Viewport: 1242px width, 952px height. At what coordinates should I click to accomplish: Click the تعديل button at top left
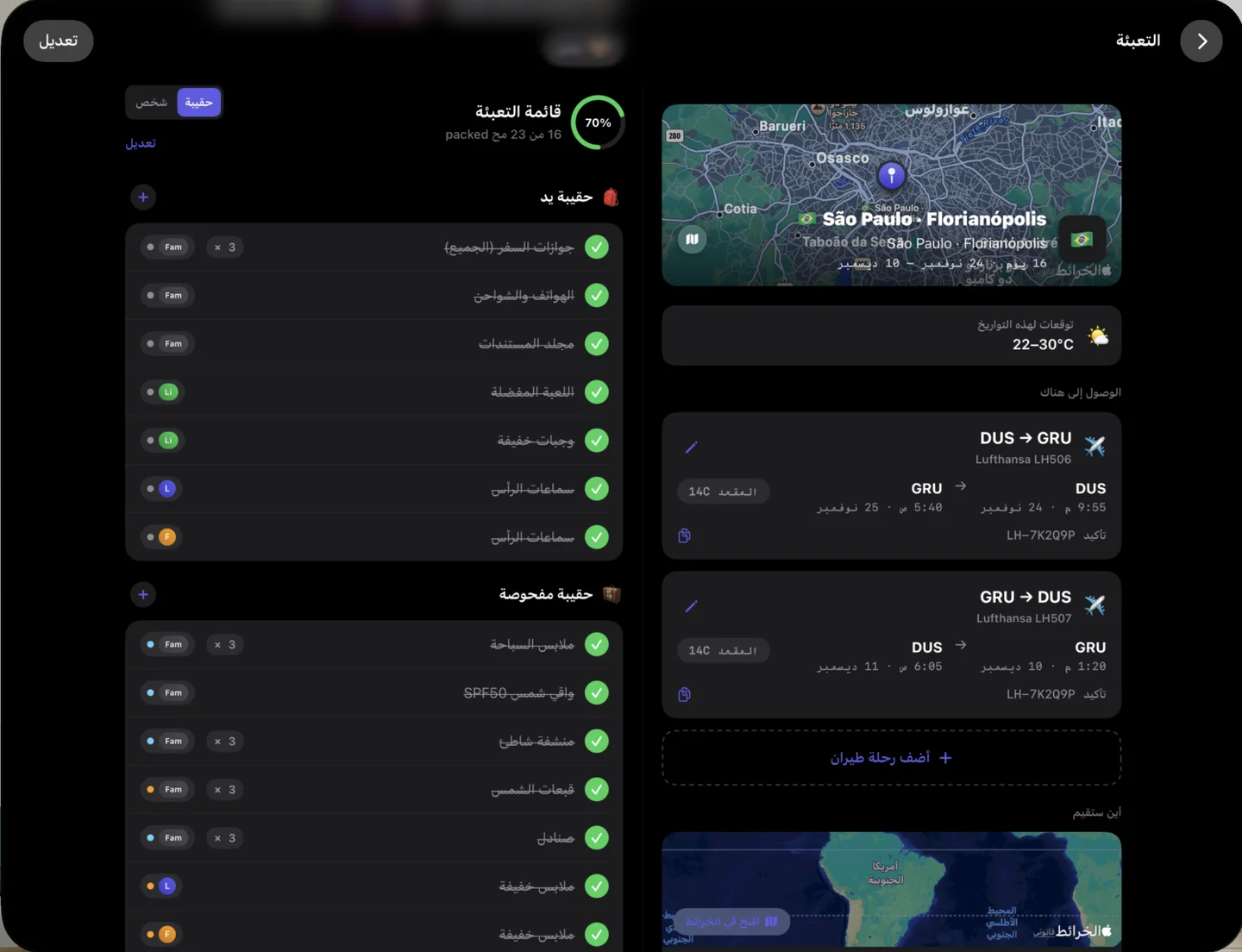(59, 41)
